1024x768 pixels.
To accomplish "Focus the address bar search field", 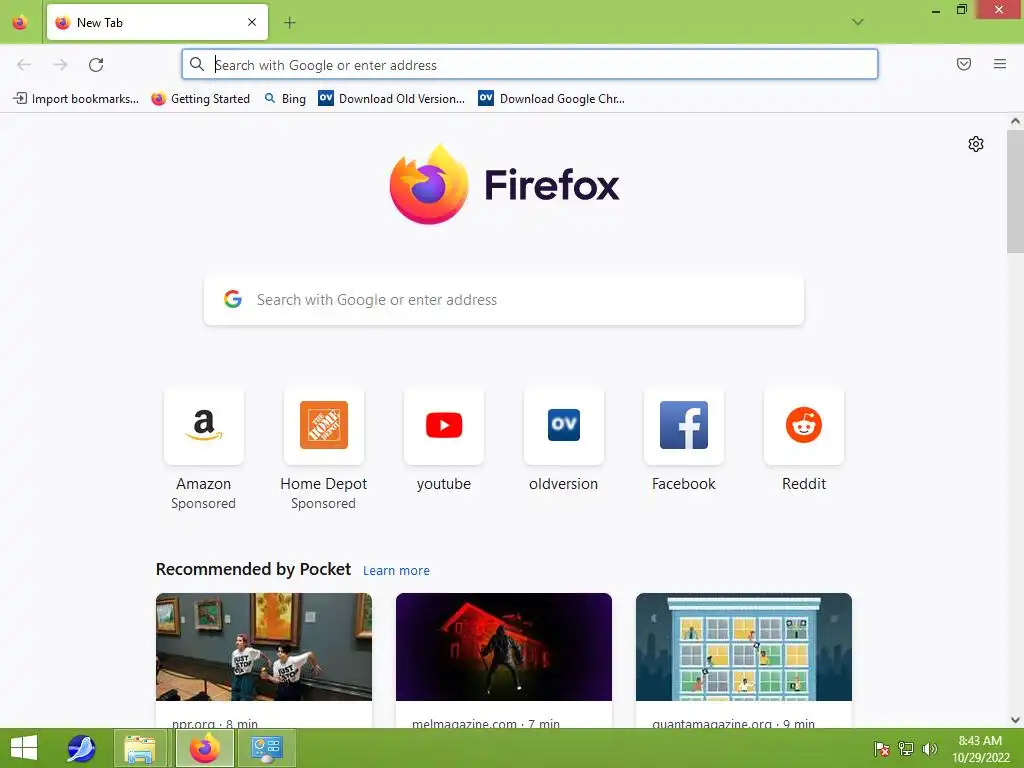I will click(530, 65).
